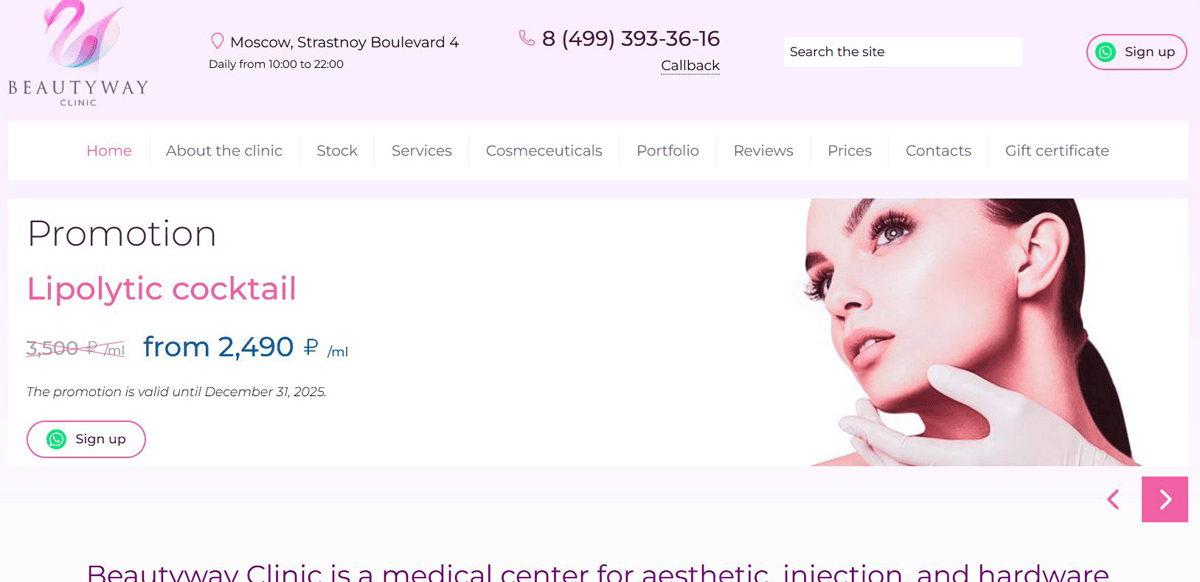Click the Beautyway Clinic swan logo

[x=78, y=53]
